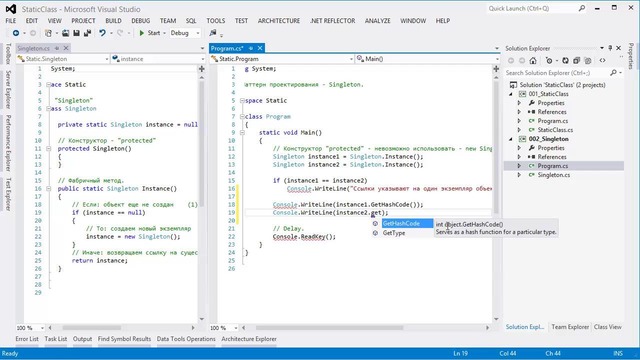Click the Redo arrow icon
This screenshot has height=360, width=640.
120,33
